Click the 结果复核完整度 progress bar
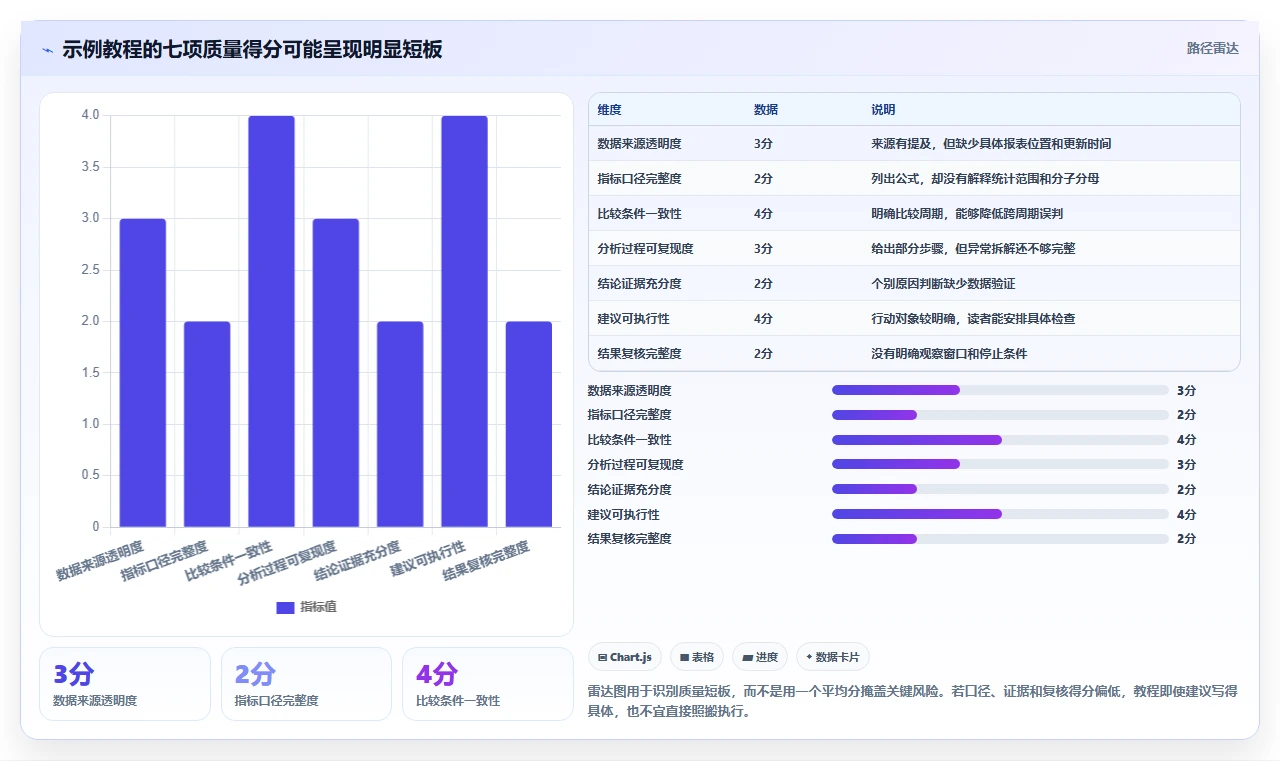1280x761 pixels. tap(1000, 539)
